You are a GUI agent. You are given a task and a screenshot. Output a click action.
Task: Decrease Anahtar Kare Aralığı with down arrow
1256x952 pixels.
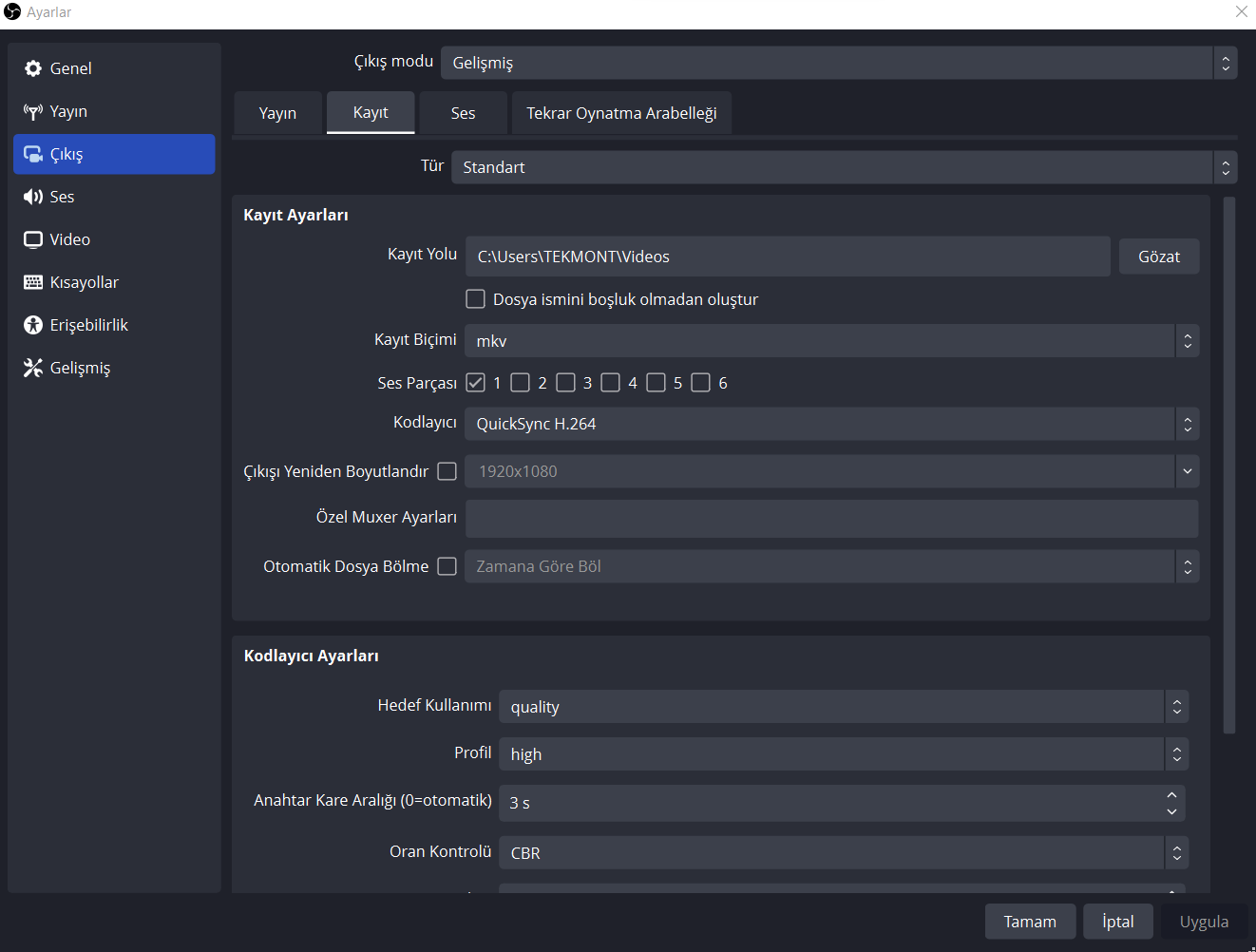tap(1172, 811)
